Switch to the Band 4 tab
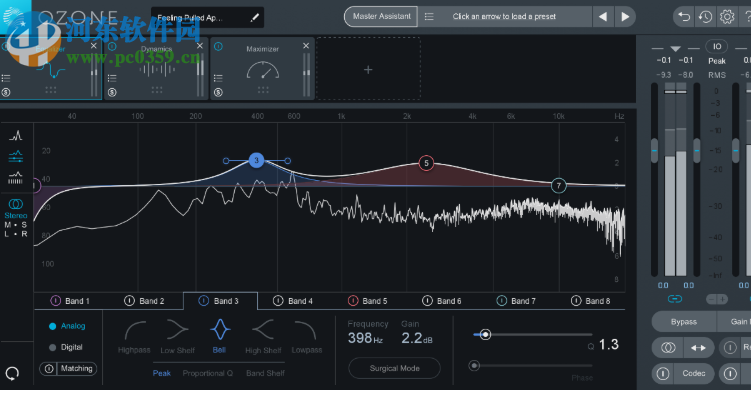This screenshot has height=393, width=751. pyautogui.click(x=294, y=301)
